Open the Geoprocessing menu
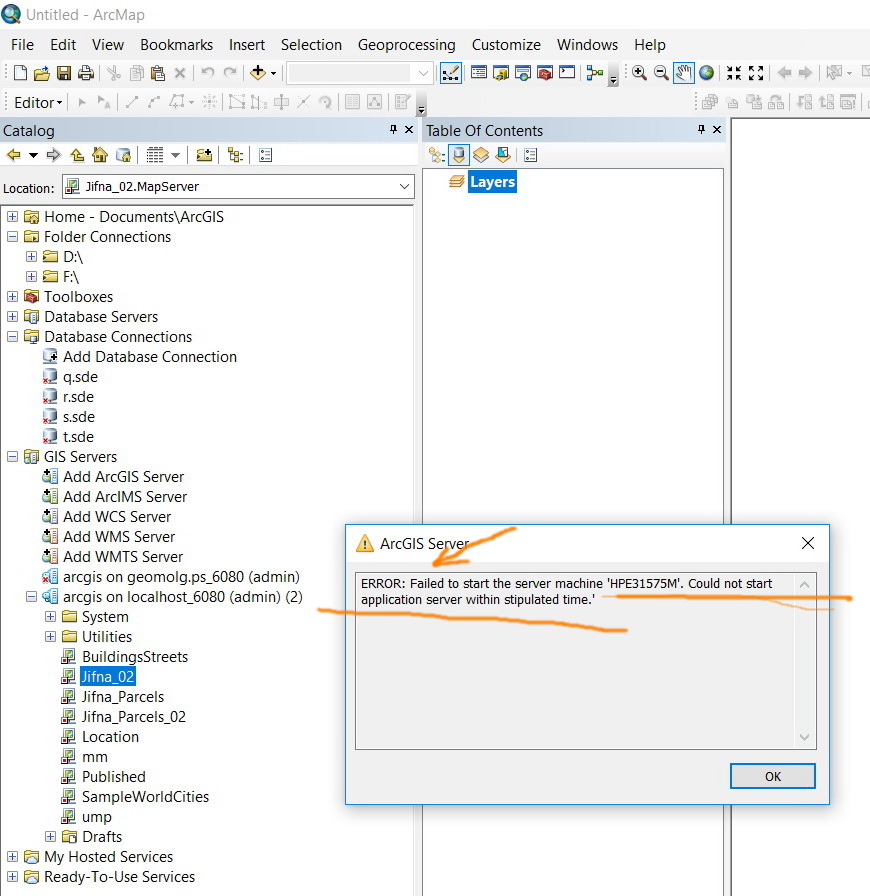The width and height of the screenshot is (870, 896). (x=406, y=45)
